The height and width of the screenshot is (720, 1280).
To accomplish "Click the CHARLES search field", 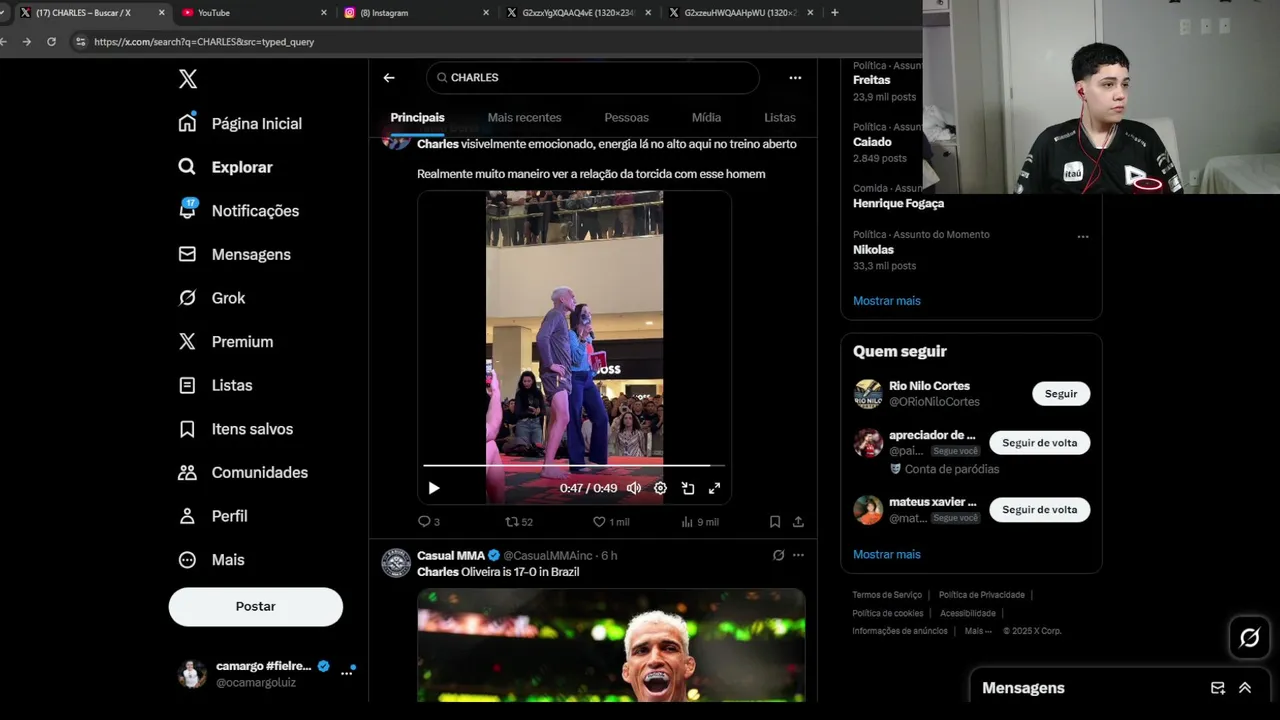I will tap(593, 77).
